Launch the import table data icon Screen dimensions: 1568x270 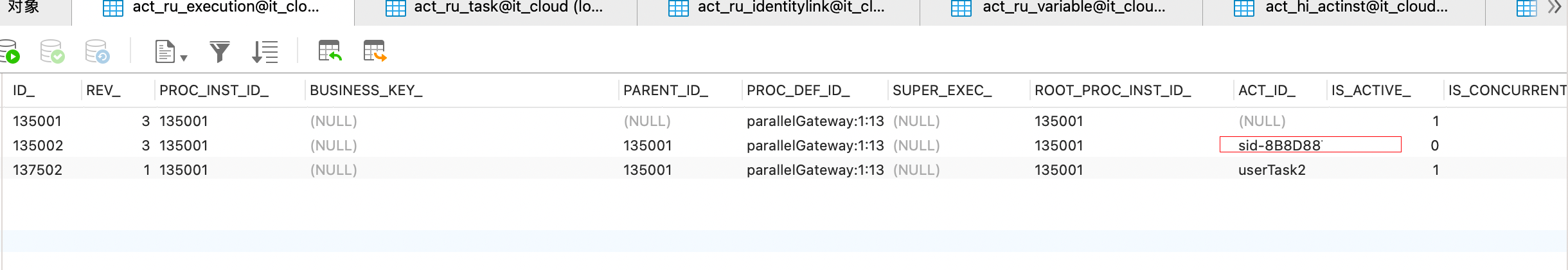[330, 51]
